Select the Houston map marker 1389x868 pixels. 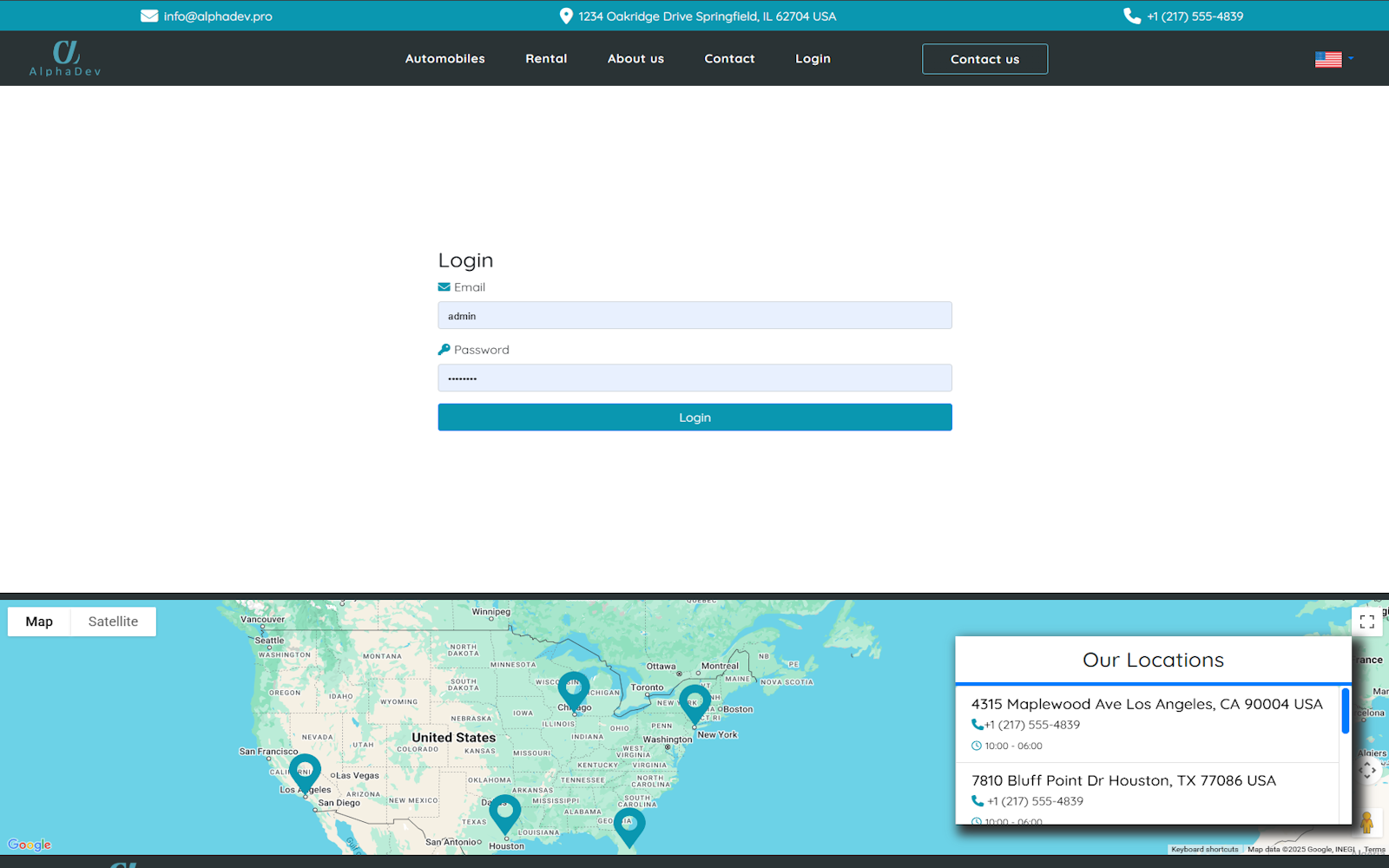click(504, 812)
